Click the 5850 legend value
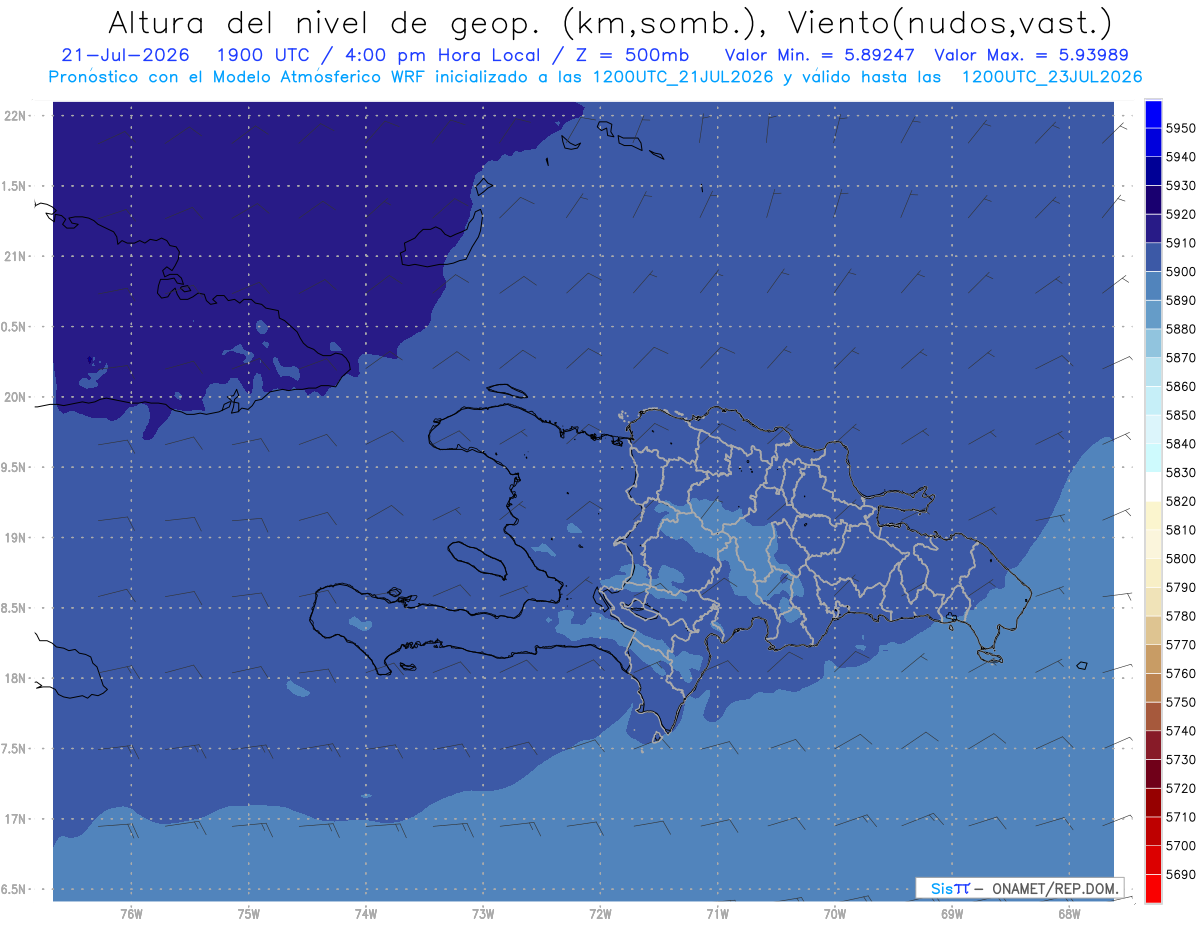Screen dimensions: 1200x927 click(1181, 415)
